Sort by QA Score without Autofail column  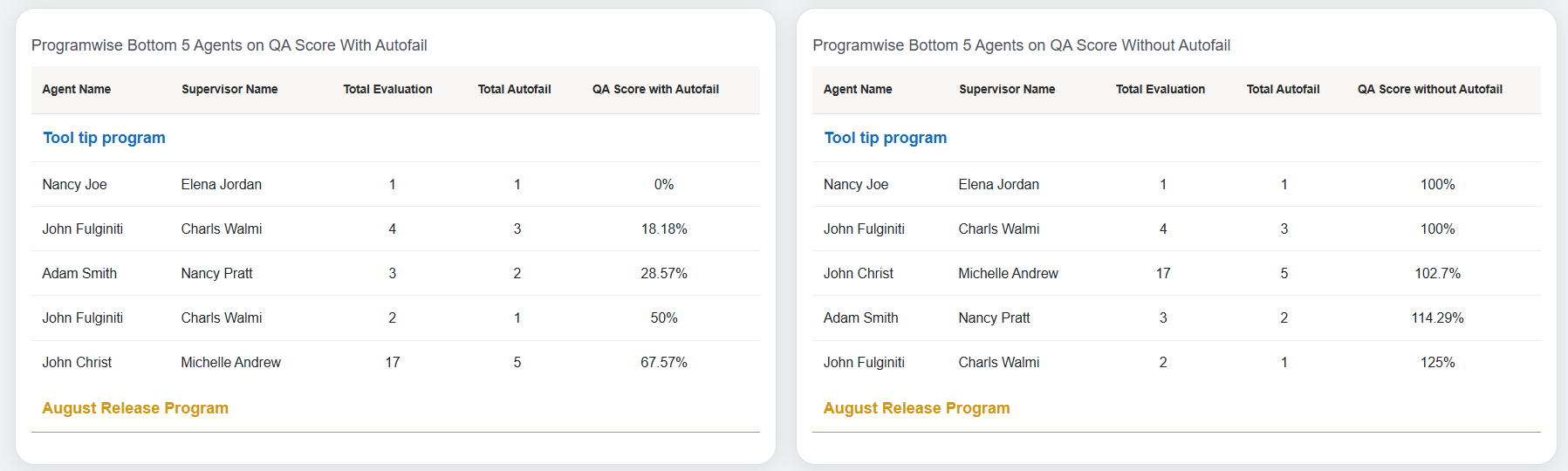(x=1429, y=89)
